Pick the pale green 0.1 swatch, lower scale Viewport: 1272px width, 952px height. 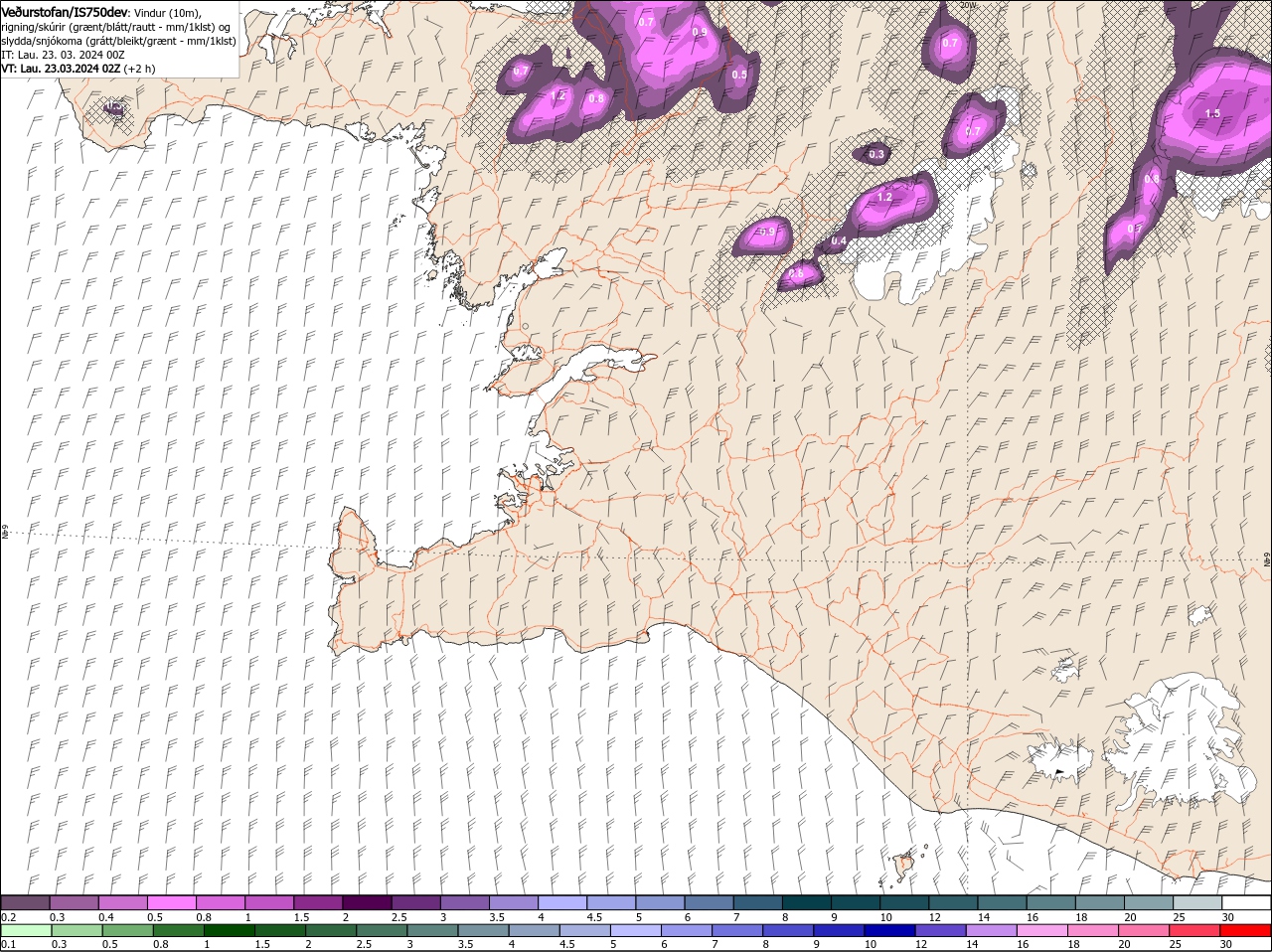(x=26, y=930)
